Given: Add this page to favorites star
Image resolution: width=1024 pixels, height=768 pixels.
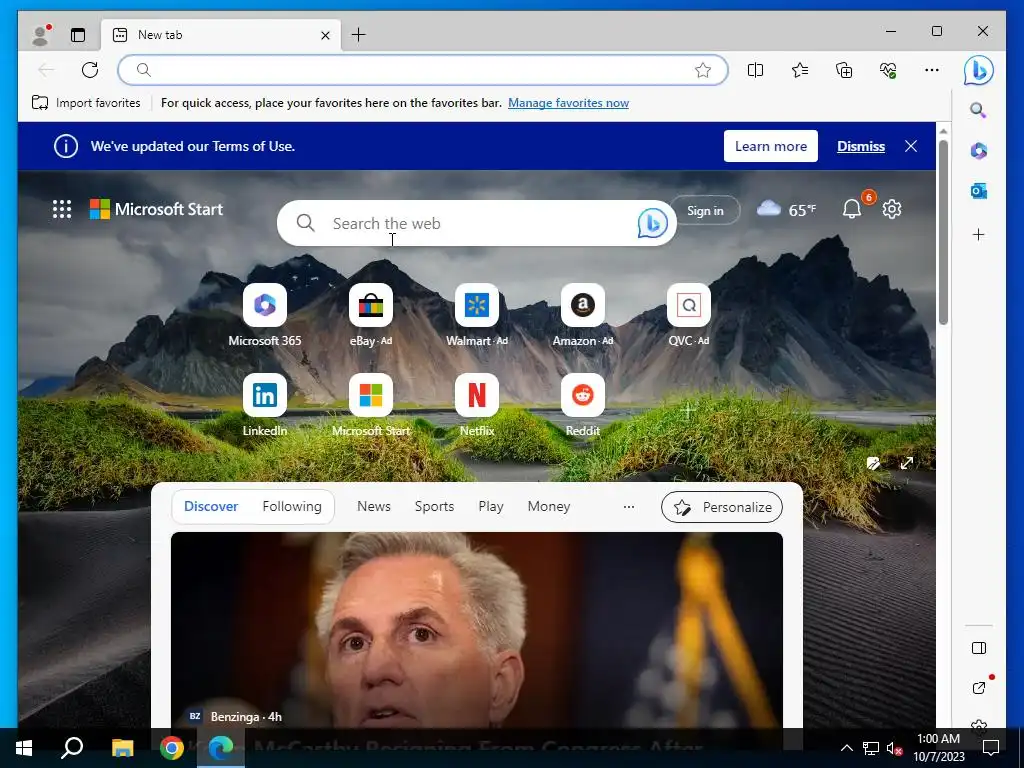Looking at the screenshot, I should coord(703,70).
